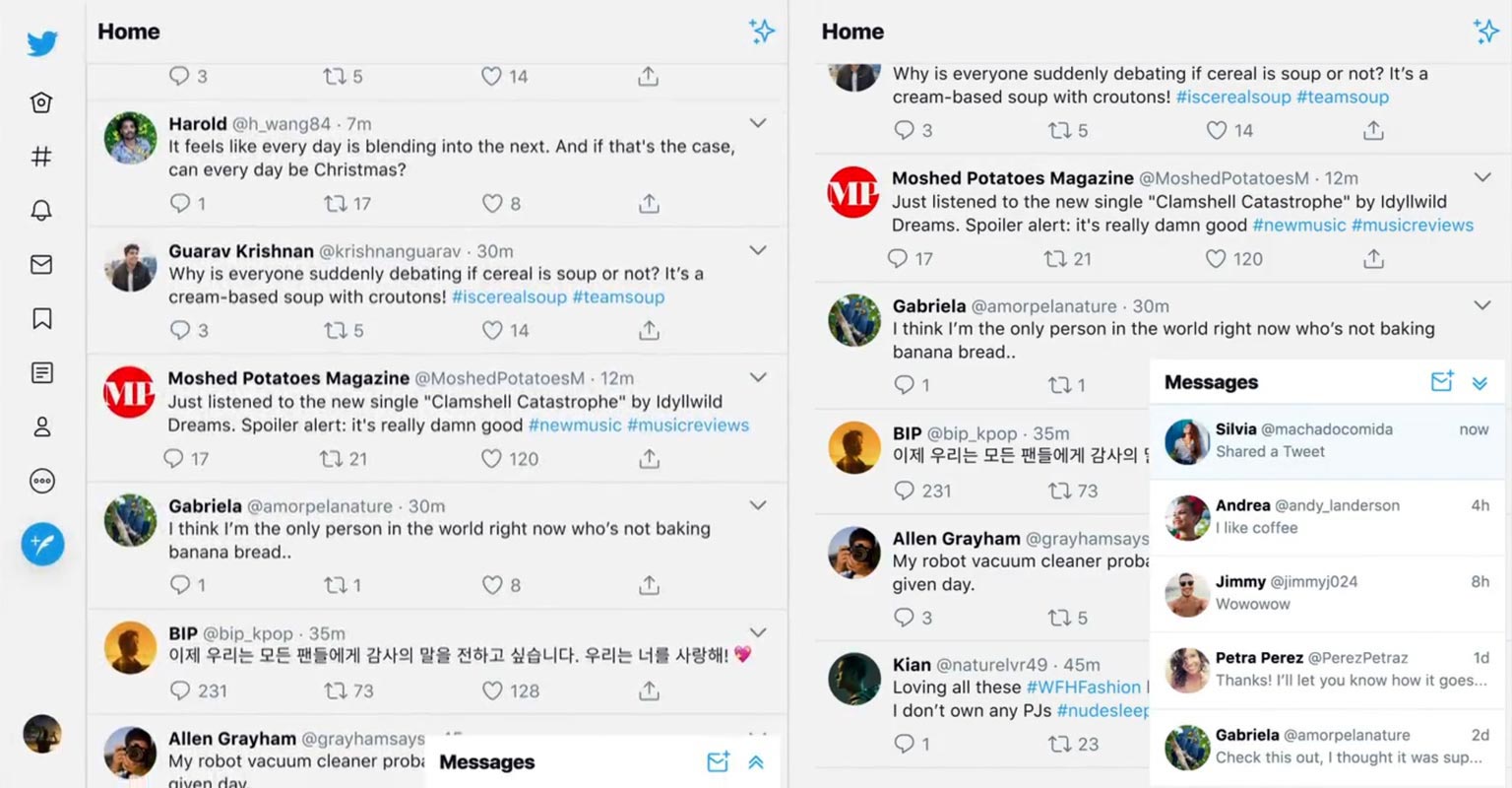Open the chevron menu on Harold's tweet
1512x788 pixels.
(758, 123)
